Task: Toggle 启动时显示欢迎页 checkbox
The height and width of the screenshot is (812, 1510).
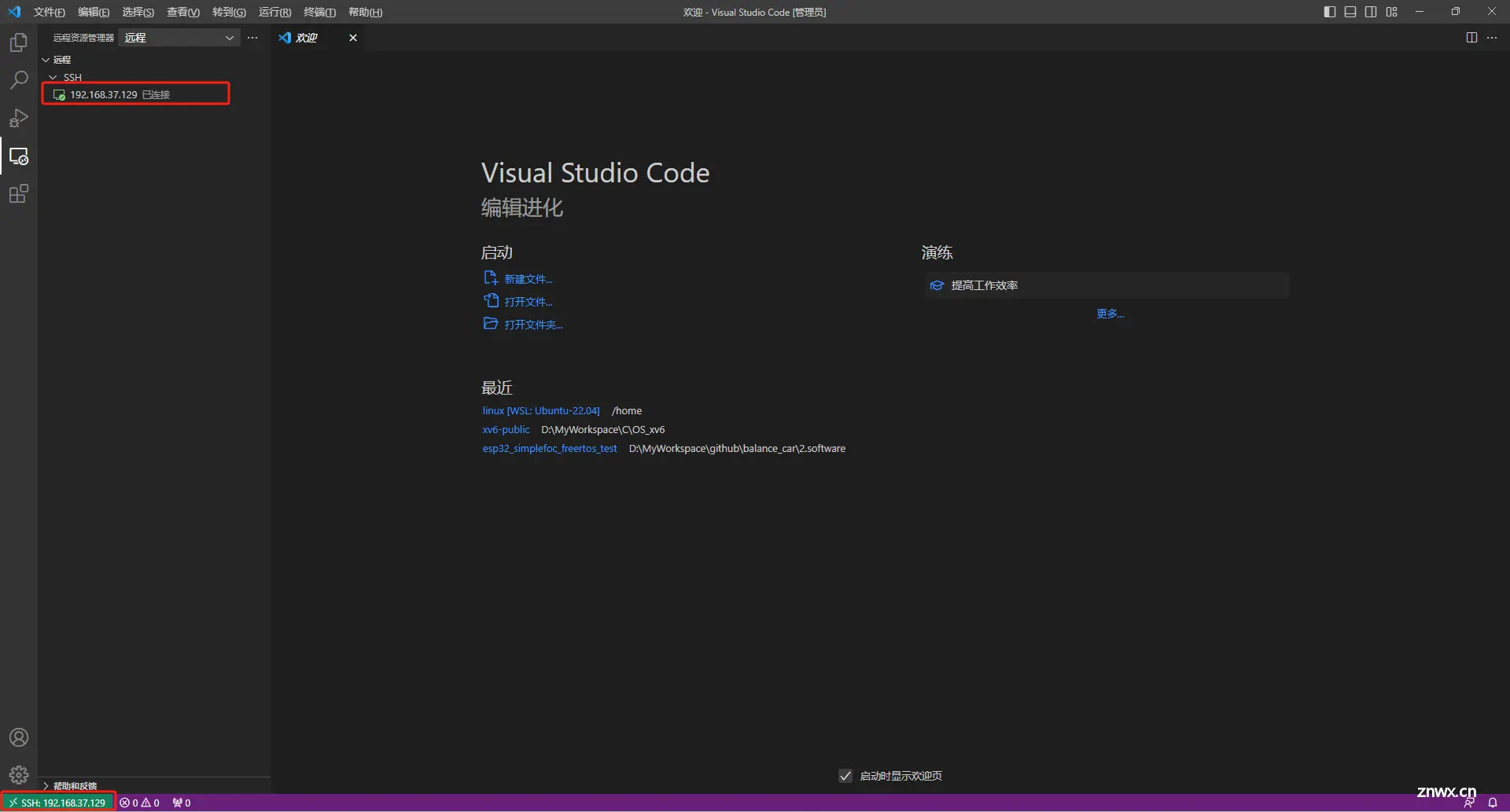Action: [x=845, y=776]
